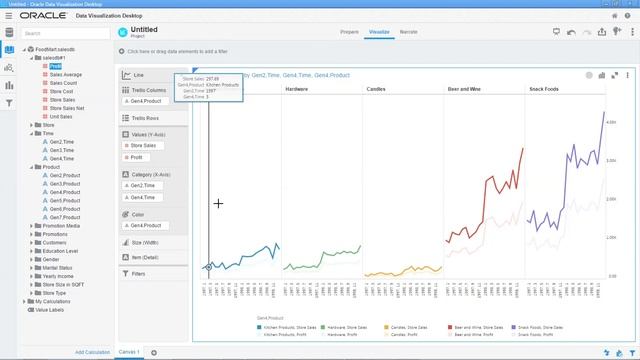Click the Trellis Rows drop target
The height and width of the screenshot is (360, 640).
click(x=153, y=118)
